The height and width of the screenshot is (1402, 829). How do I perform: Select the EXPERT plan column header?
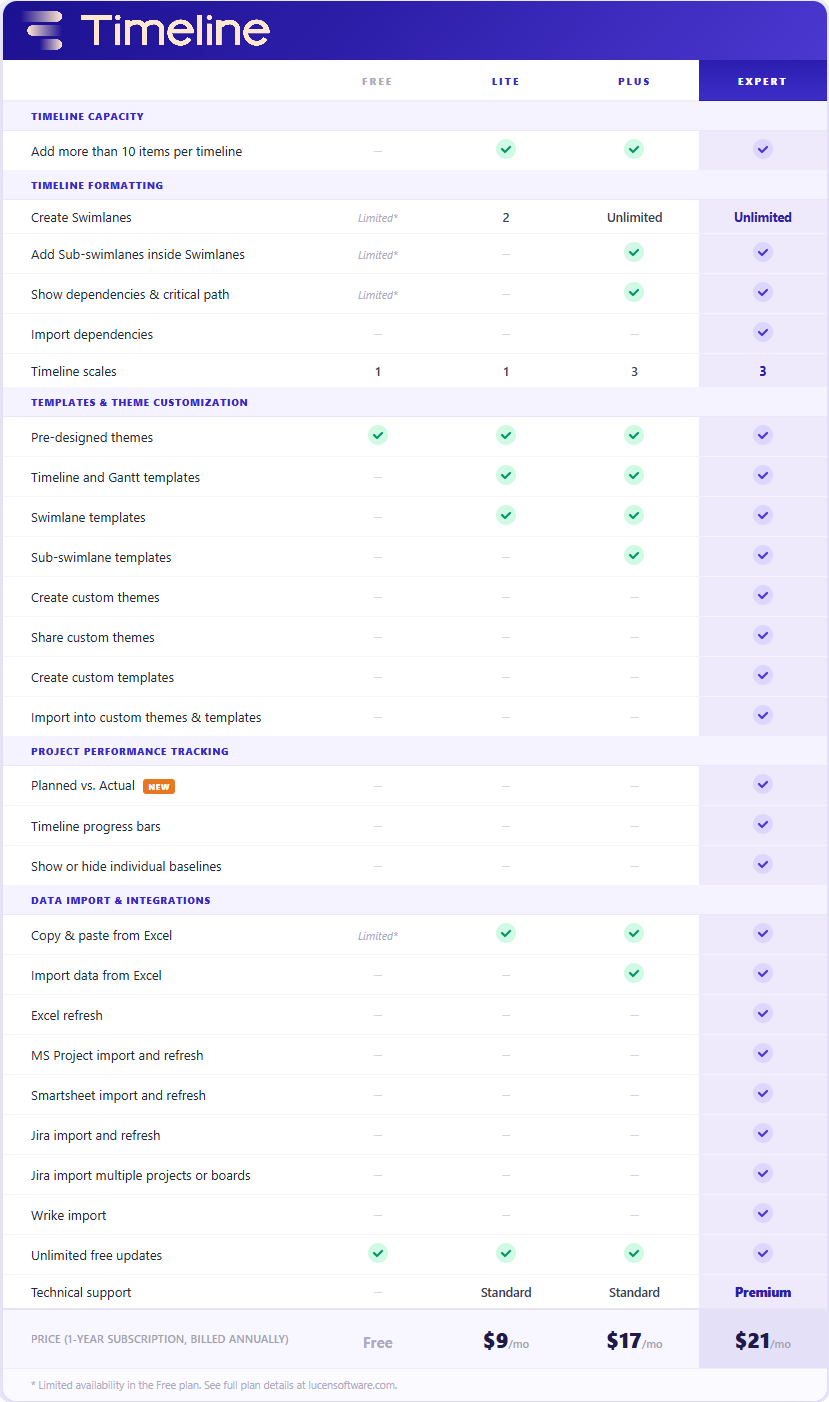[763, 81]
